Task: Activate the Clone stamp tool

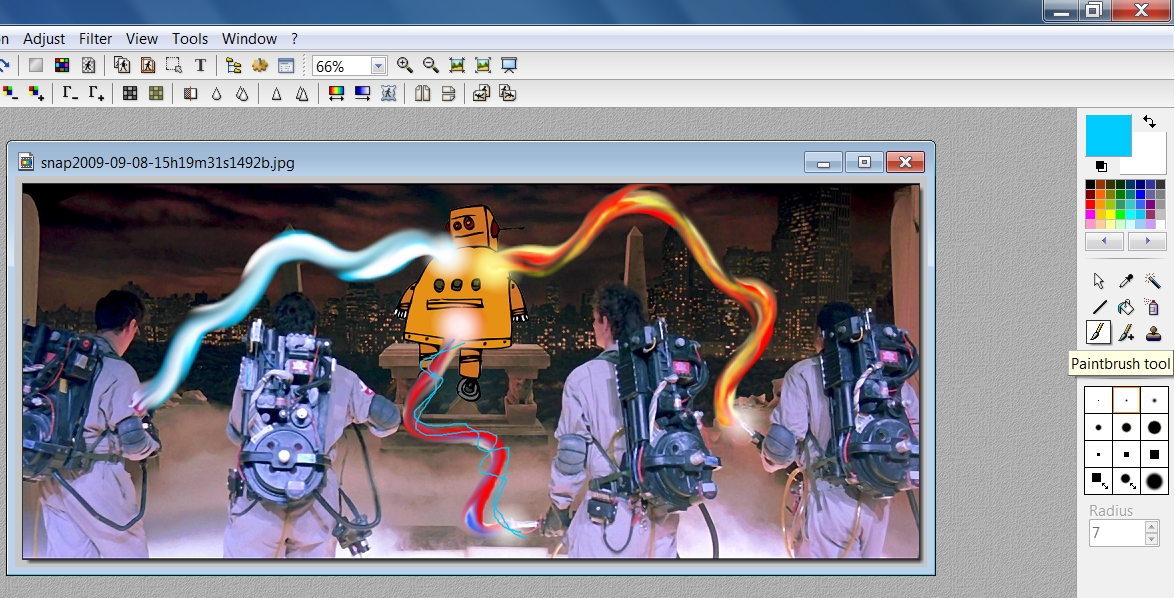Action: click(x=1153, y=333)
